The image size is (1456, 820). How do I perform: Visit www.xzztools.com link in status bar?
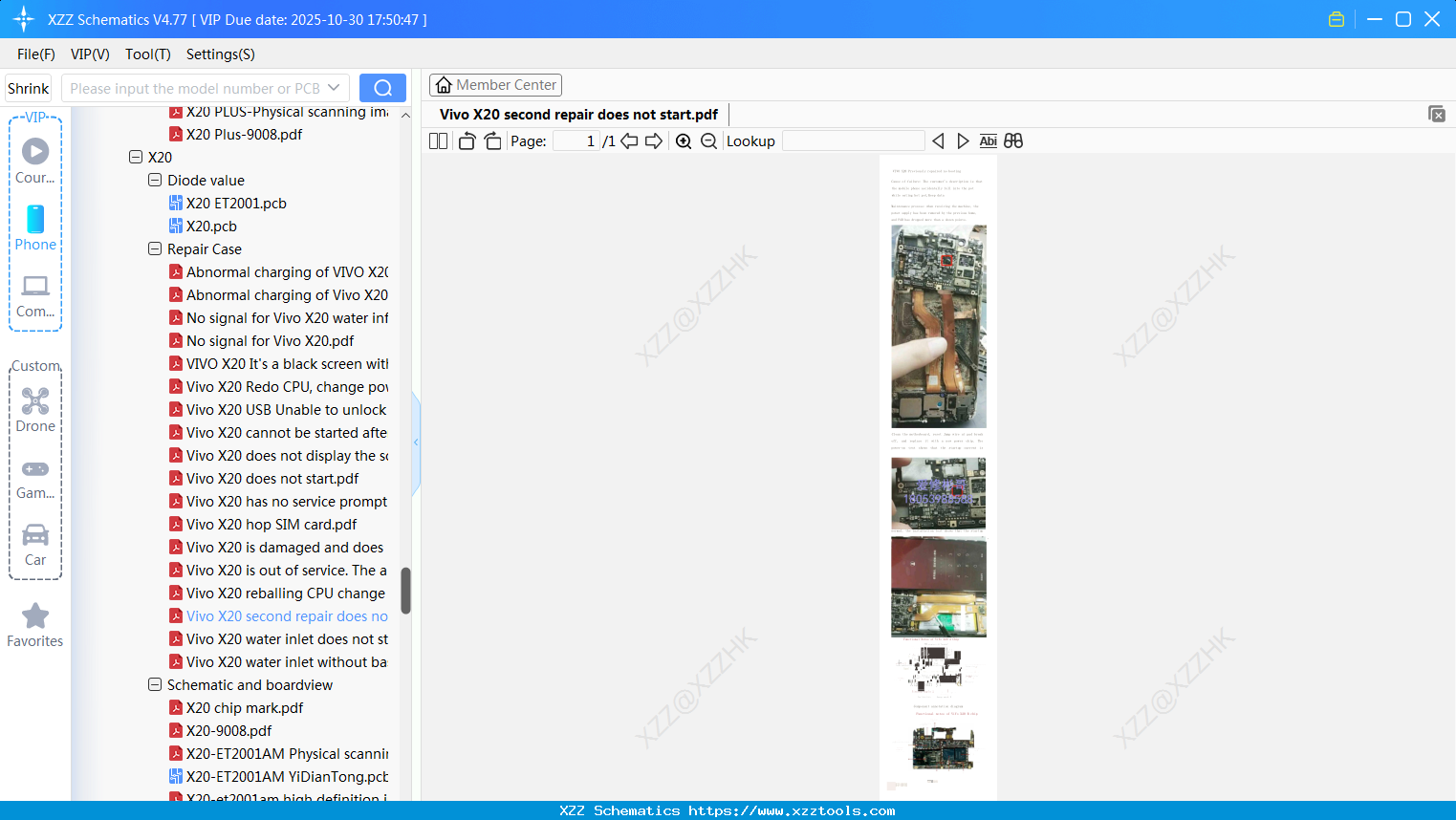pyautogui.click(x=792, y=810)
